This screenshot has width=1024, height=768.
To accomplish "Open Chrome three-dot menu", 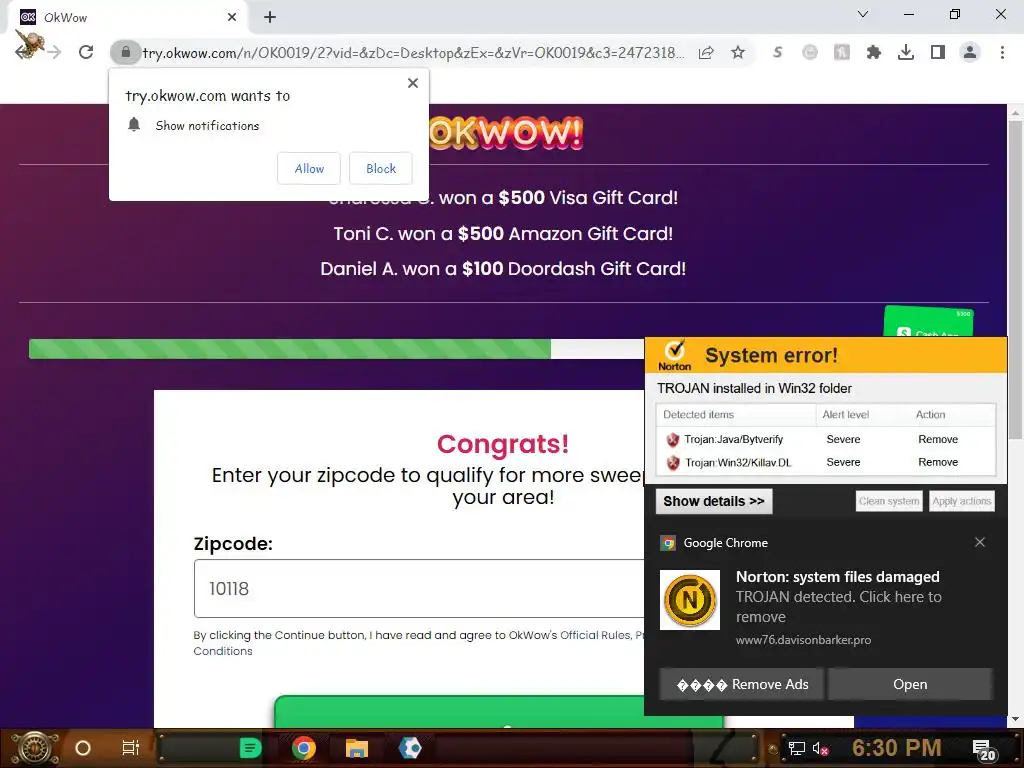I will pos(1002,52).
